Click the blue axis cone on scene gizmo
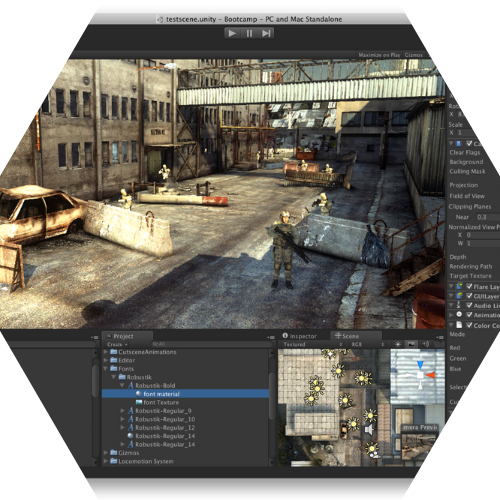This screenshot has height=500, width=500. (420, 364)
